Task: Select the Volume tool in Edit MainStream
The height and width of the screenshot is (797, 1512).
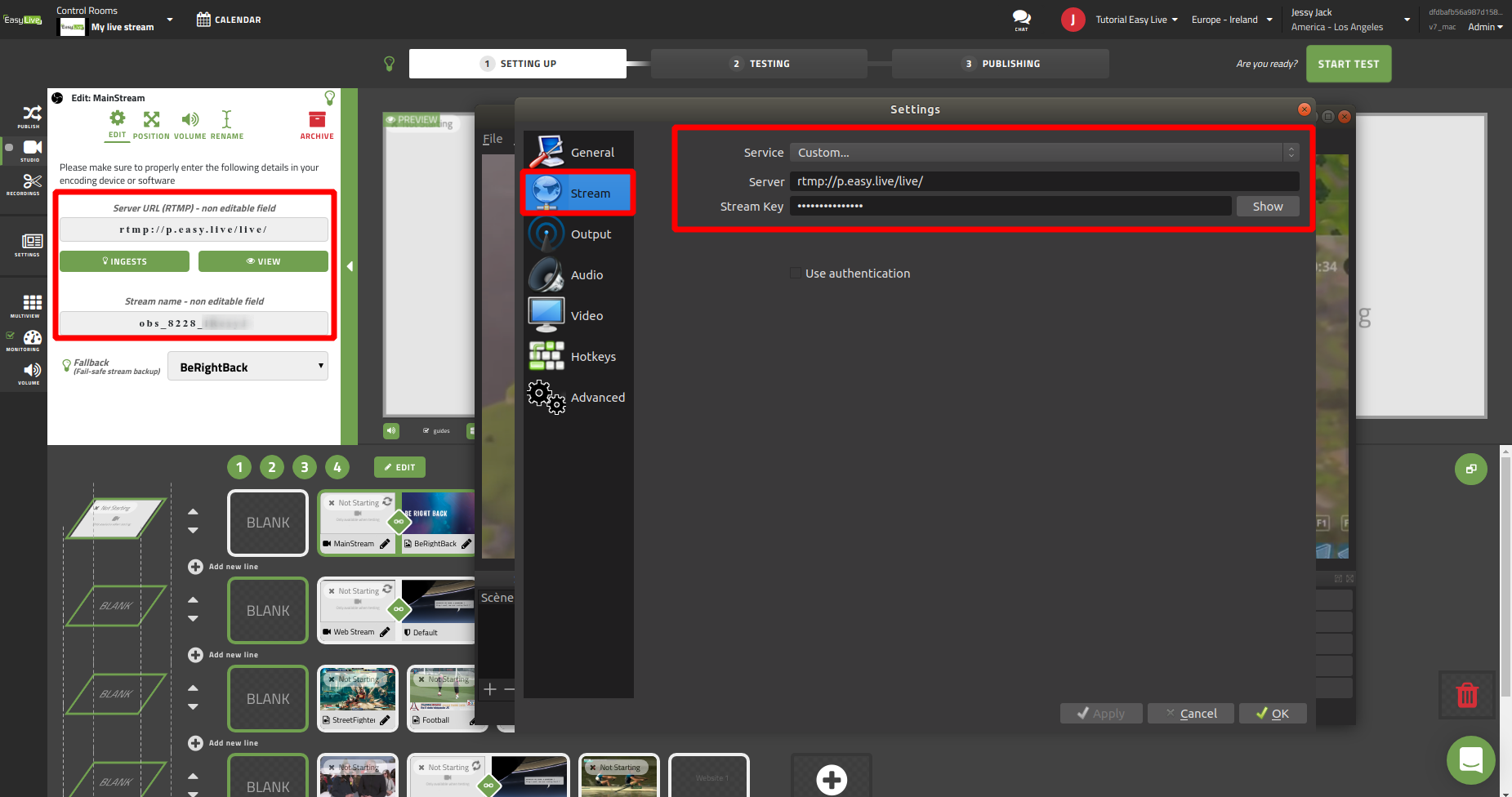Action: click(x=190, y=125)
